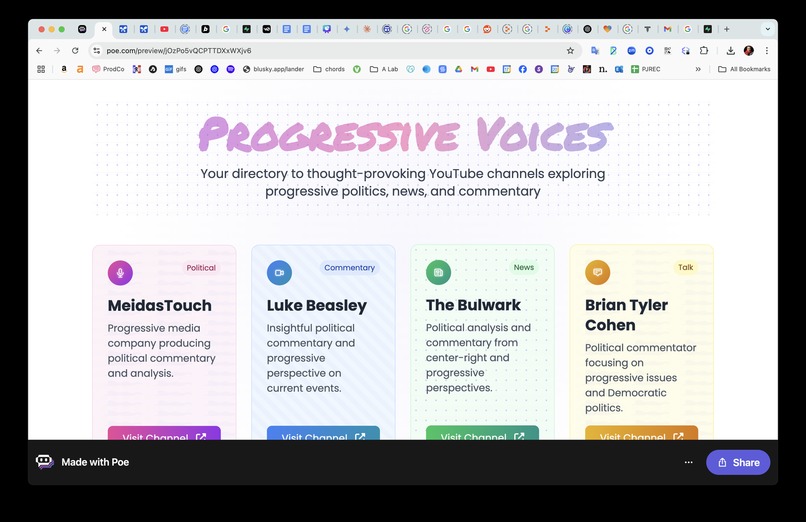This screenshot has height=522, width=806.
Task: Reload the page with the refresh icon
Action: click(x=75, y=50)
